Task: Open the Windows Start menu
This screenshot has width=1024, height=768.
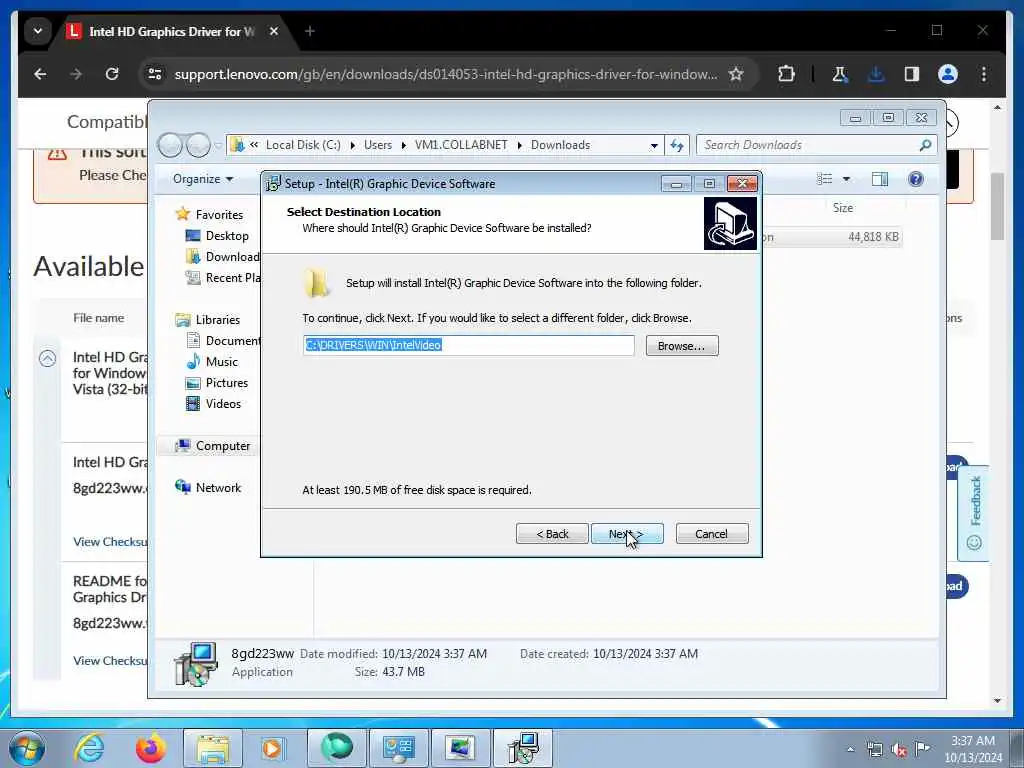Action: (27, 748)
